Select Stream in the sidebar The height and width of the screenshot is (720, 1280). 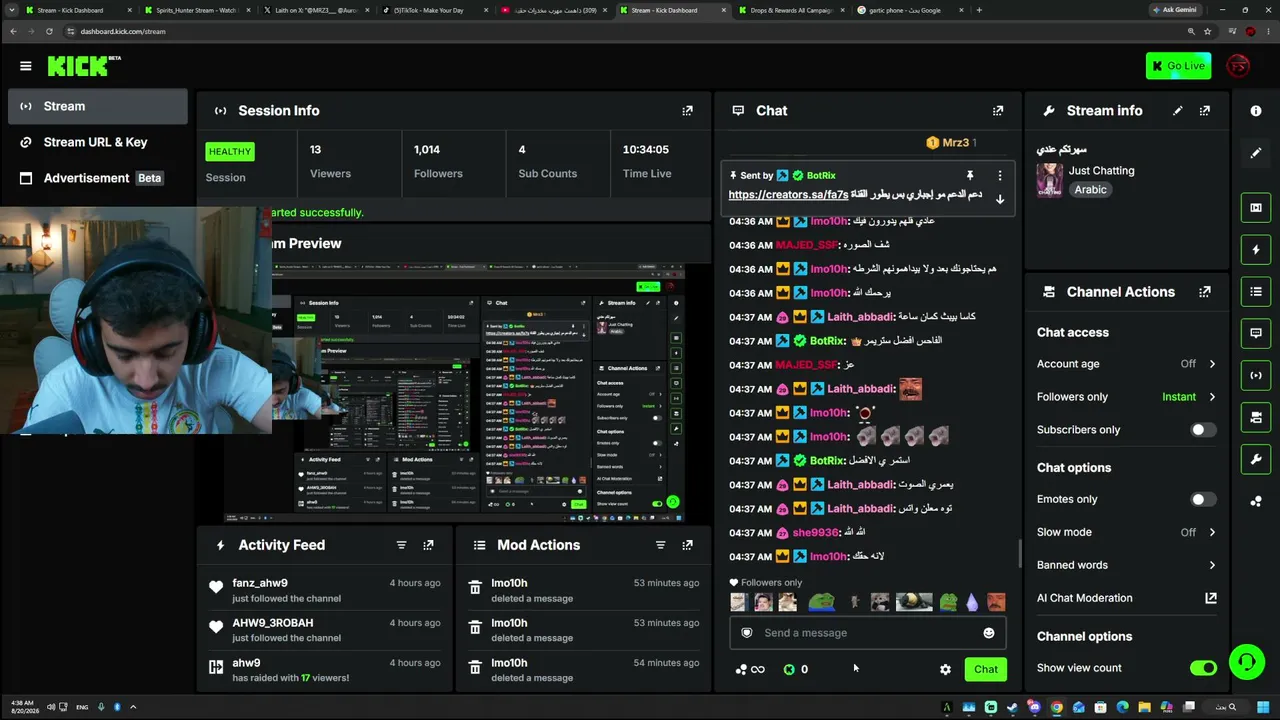pyautogui.click(x=98, y=106)
